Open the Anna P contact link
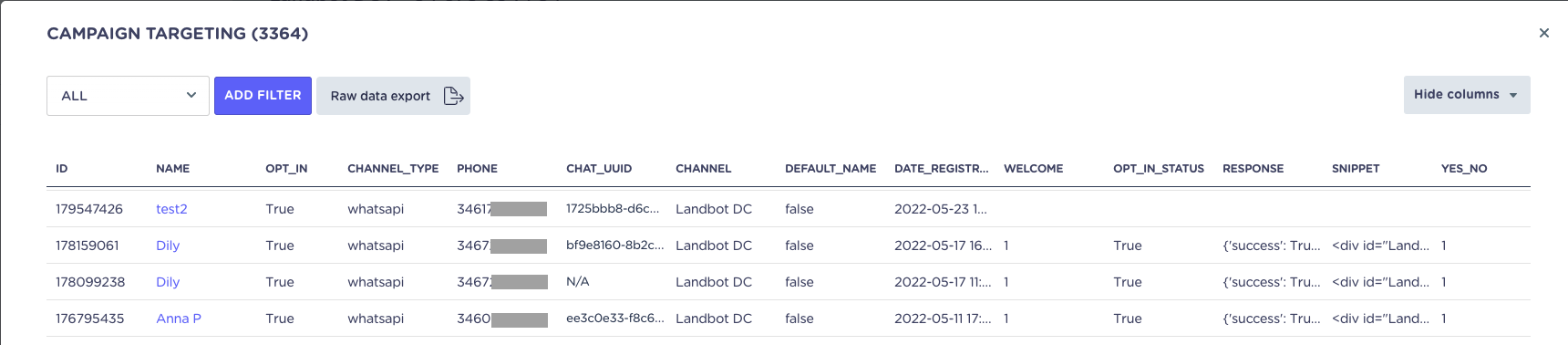1568x345 pixels. point(179,319)
